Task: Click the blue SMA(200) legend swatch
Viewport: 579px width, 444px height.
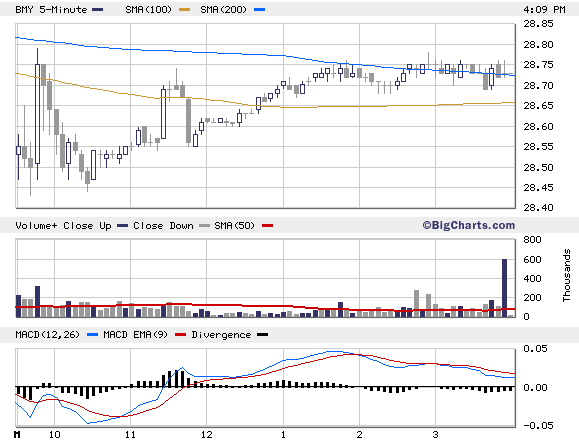Action: (260, 10)
